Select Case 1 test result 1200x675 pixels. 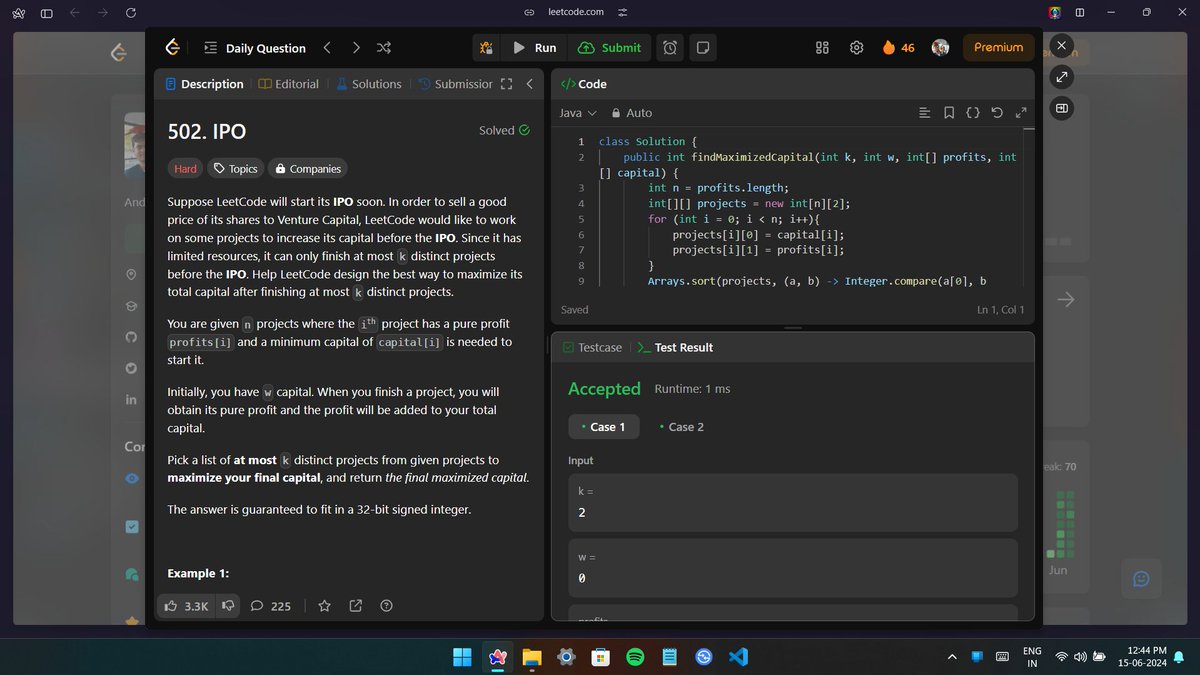pos(603,427)
